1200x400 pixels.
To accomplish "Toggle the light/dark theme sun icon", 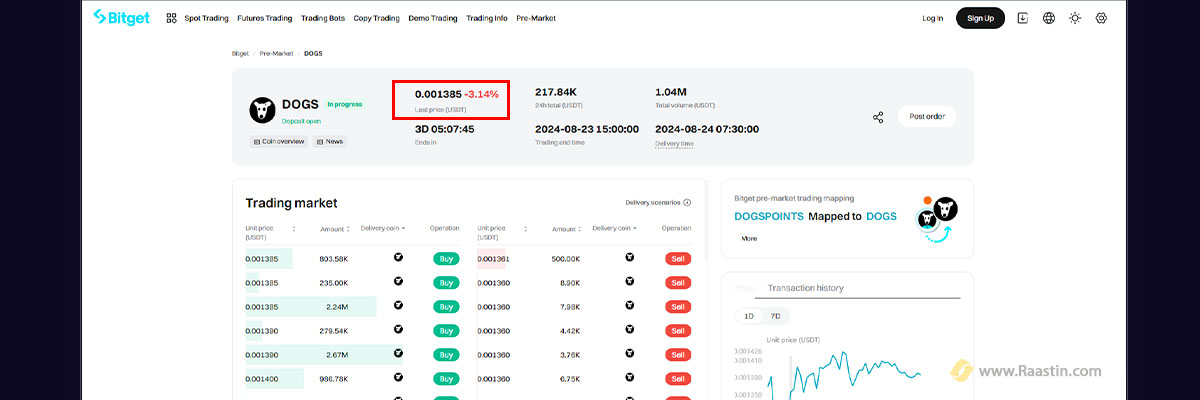I will pyautogui.click(x=1075, y=18).
